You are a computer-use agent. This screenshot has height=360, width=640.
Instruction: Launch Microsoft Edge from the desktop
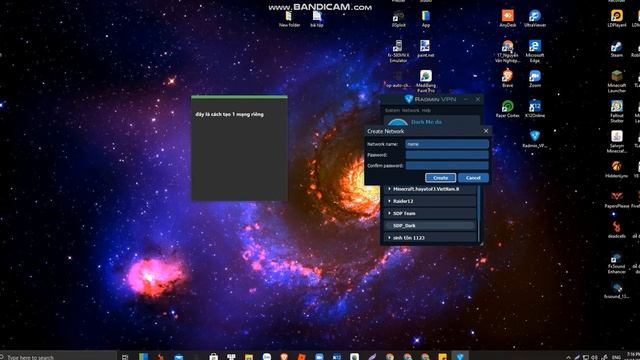click(535, 51)
